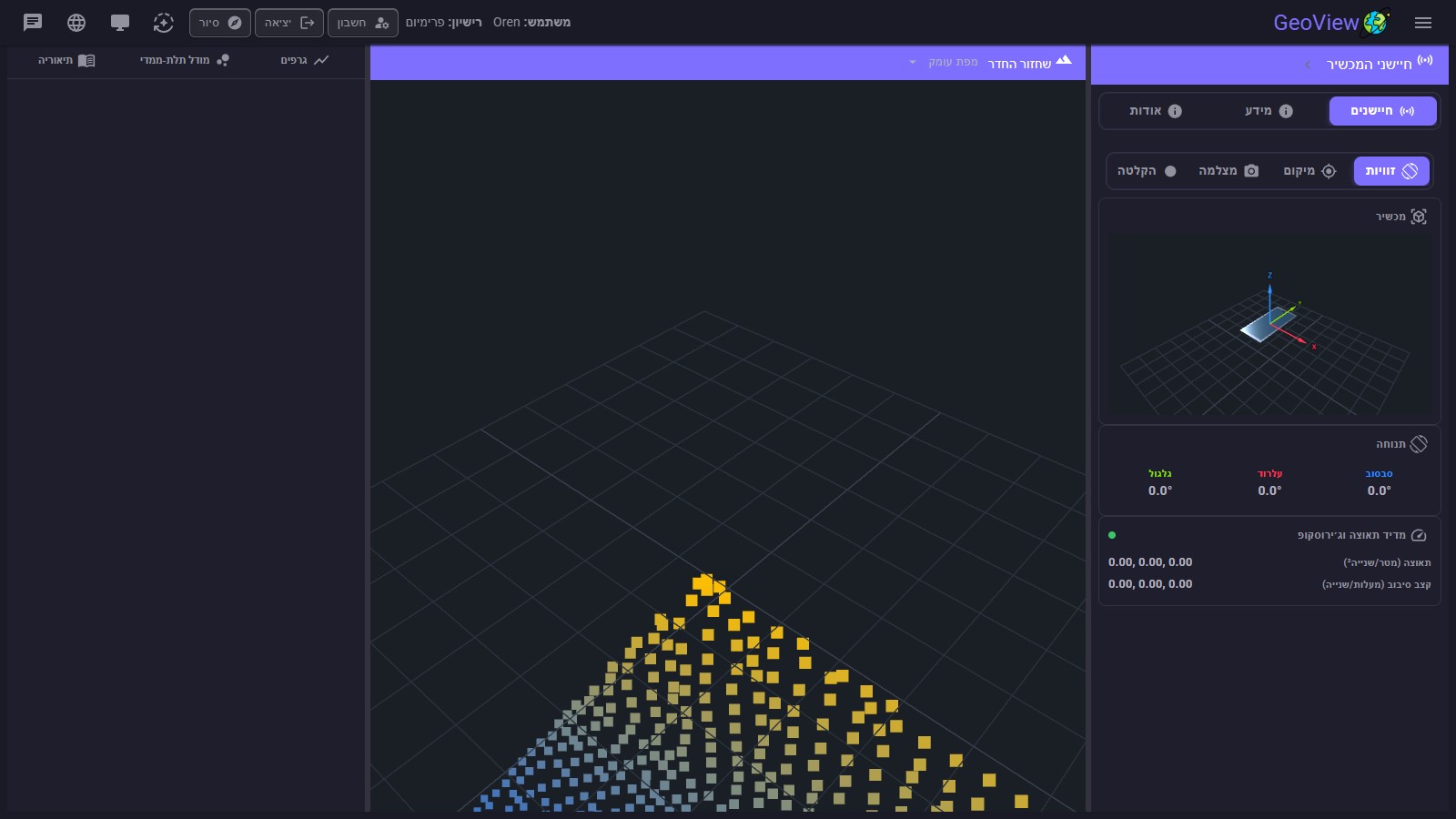Open the chat messages icon

pyautogui.click(x=33, y=23)
